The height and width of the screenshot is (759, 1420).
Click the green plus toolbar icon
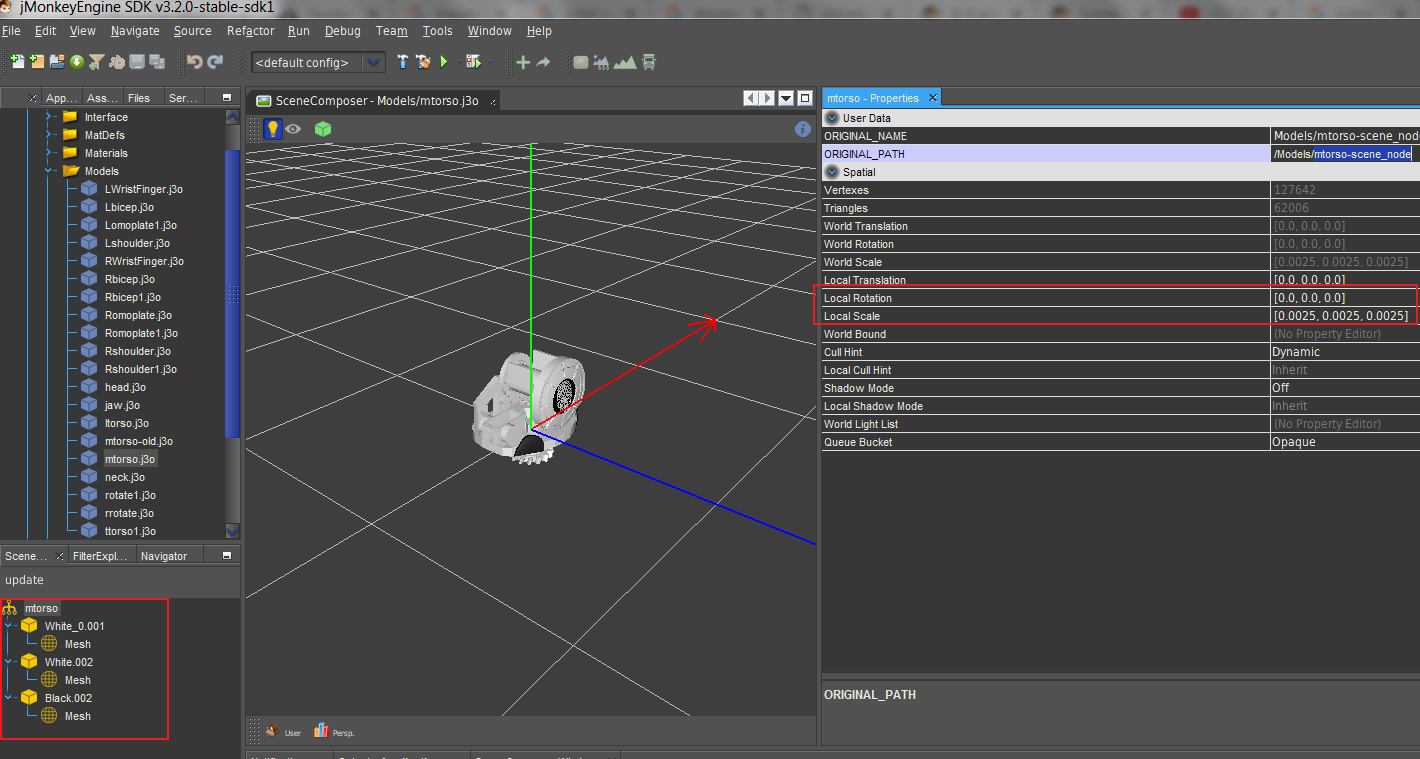pos(522,62)
